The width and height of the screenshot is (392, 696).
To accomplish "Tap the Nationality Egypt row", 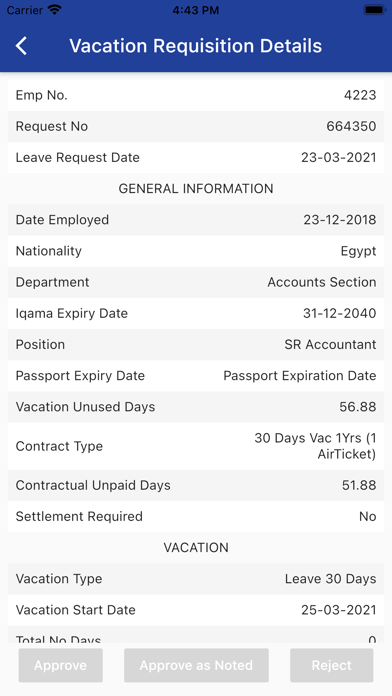I will click(x=196, y=251).
